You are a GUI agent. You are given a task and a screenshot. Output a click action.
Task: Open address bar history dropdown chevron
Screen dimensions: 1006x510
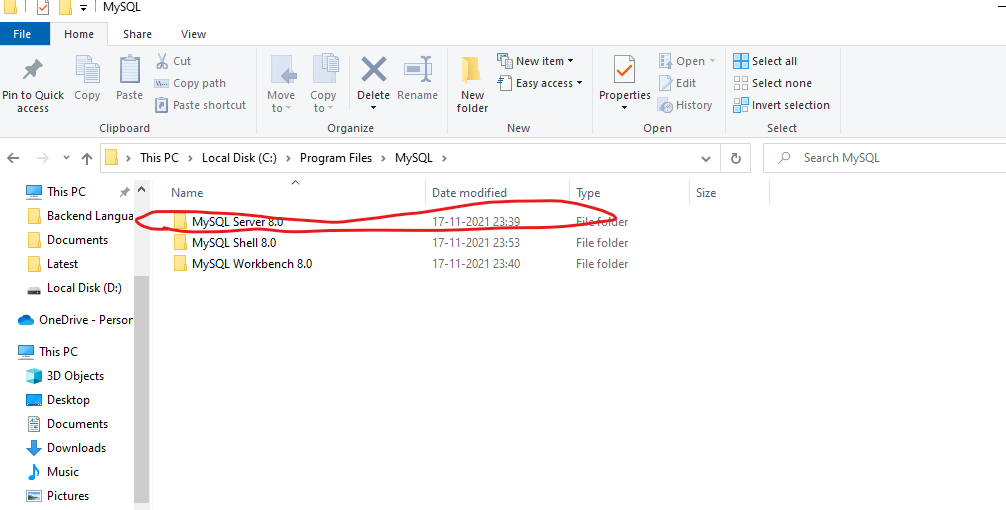(x=706, y=158)
